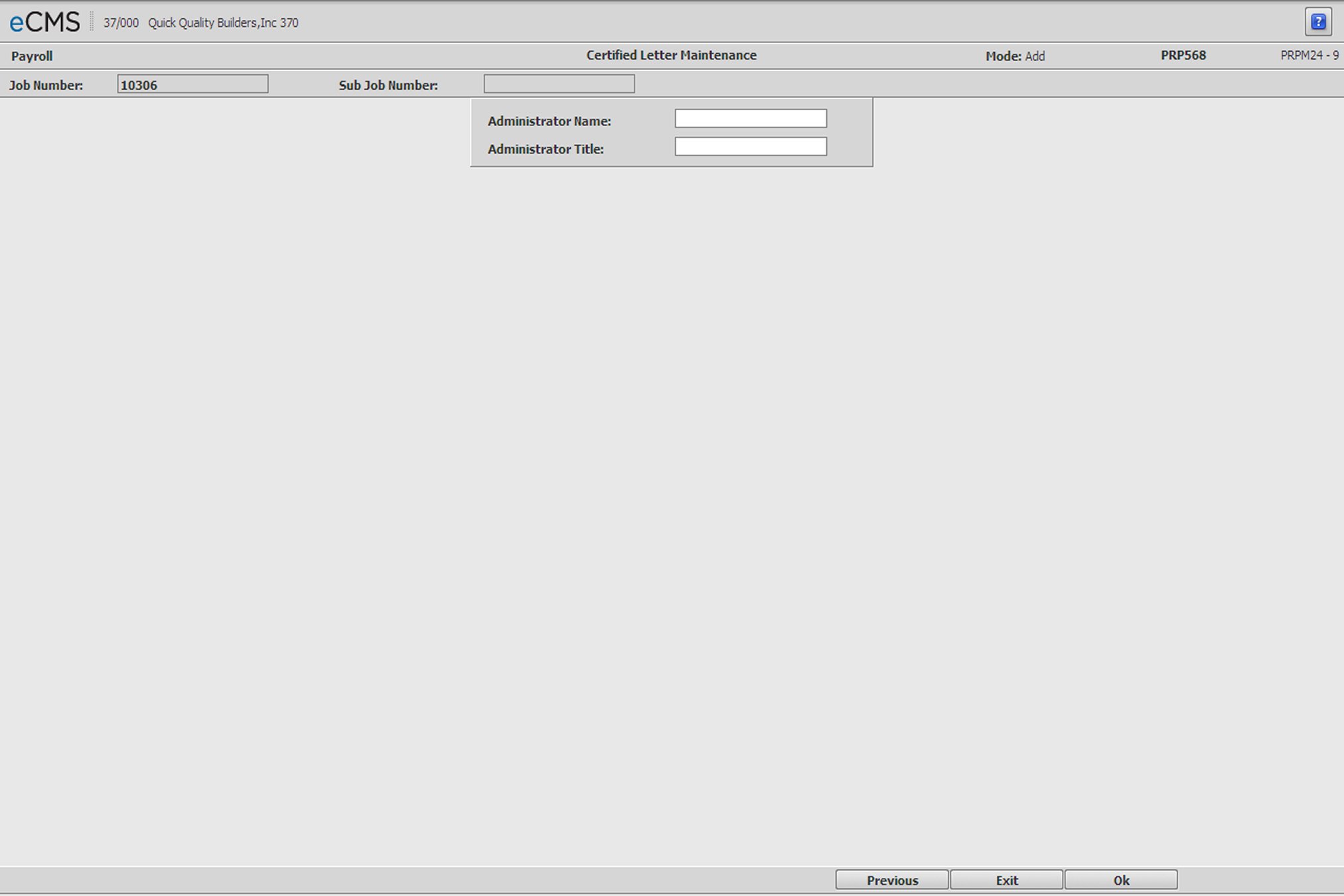1344x896 pixels.
Task: Click the Ok button
Action: tap(1120, 879)
